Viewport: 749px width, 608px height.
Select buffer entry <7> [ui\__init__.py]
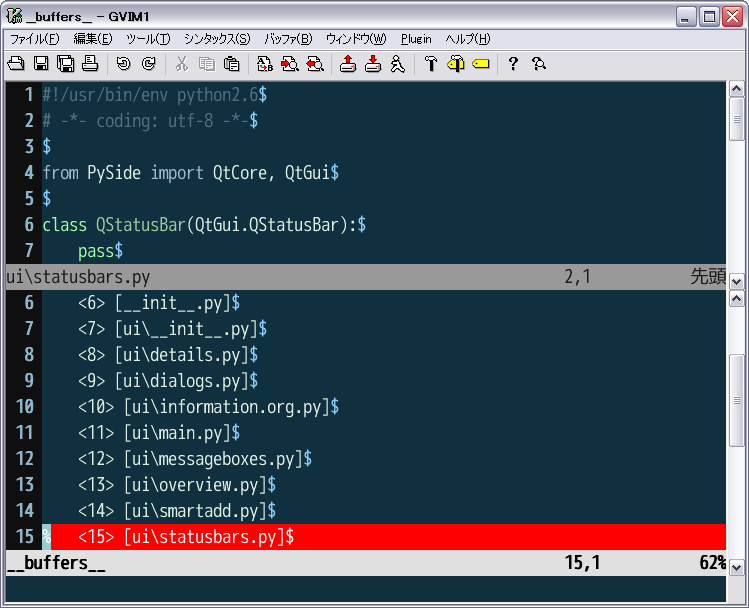coord(172,329)
